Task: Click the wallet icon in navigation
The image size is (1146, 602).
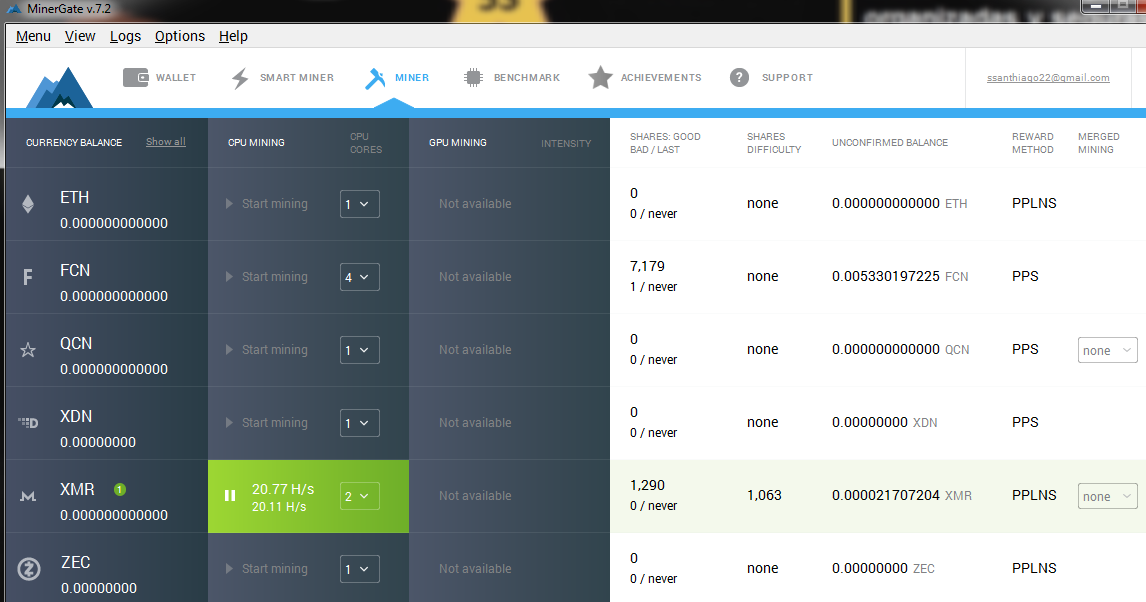Action: (135, 77)
